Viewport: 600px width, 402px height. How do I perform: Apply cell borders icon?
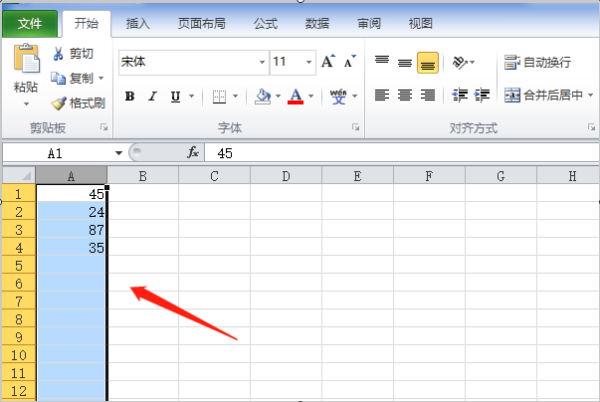219,96
